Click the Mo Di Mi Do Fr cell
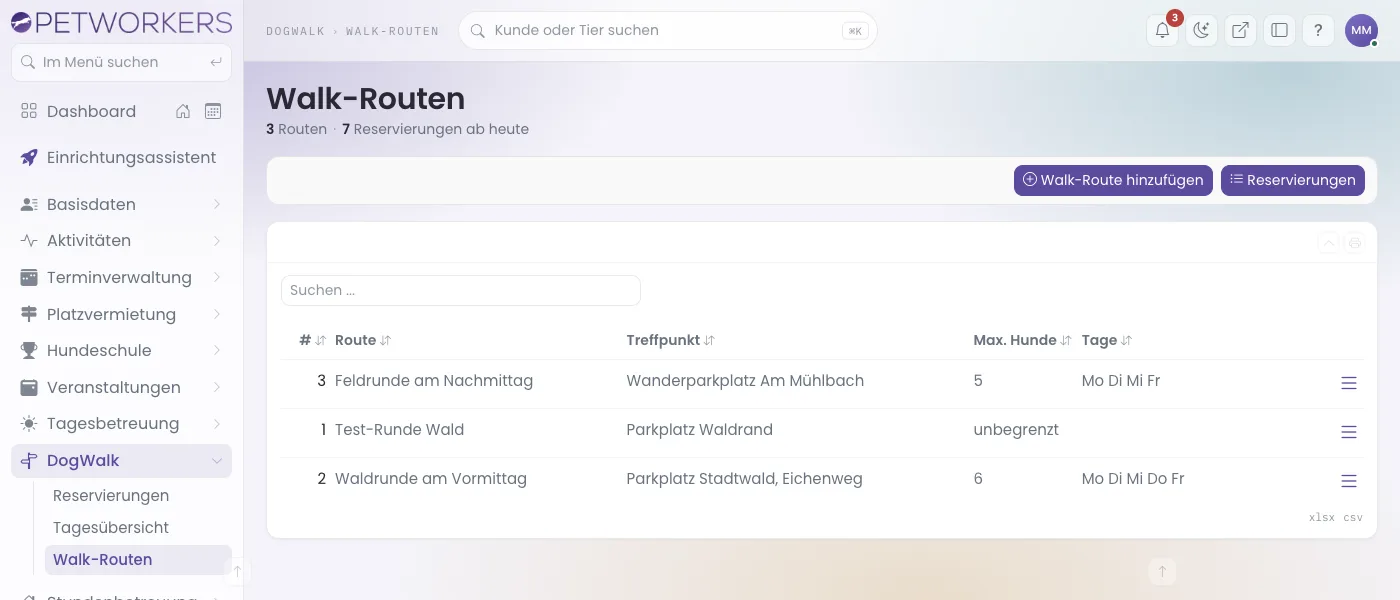Viewport: 1400px width, 600px height. pyautogui.click(x=1133, y=479)
